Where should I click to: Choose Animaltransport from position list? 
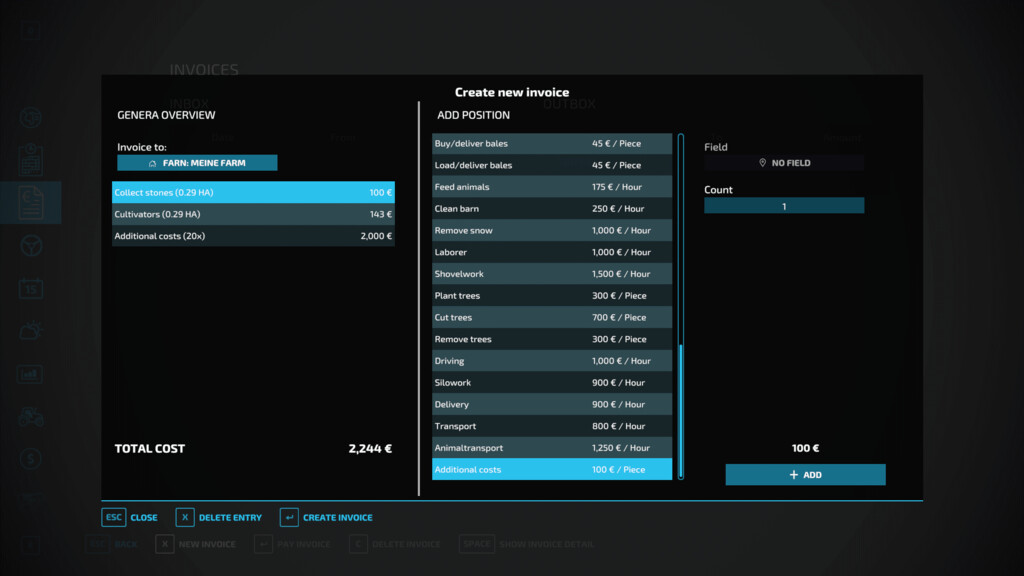[x=551, y=448]
